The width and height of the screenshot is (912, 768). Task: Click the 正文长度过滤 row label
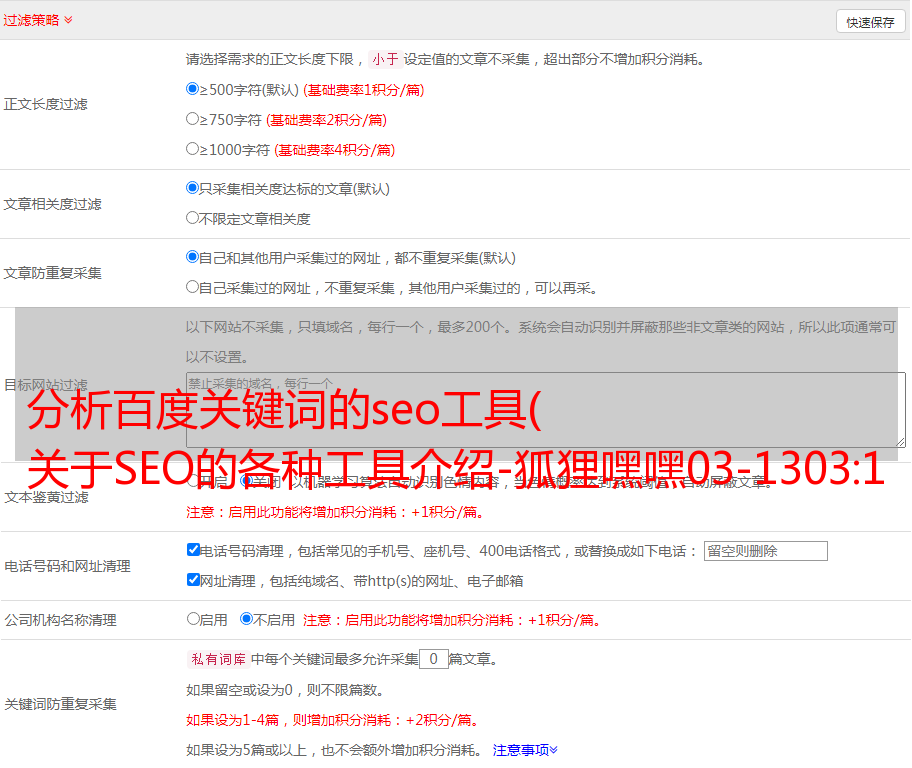(45, 104)
